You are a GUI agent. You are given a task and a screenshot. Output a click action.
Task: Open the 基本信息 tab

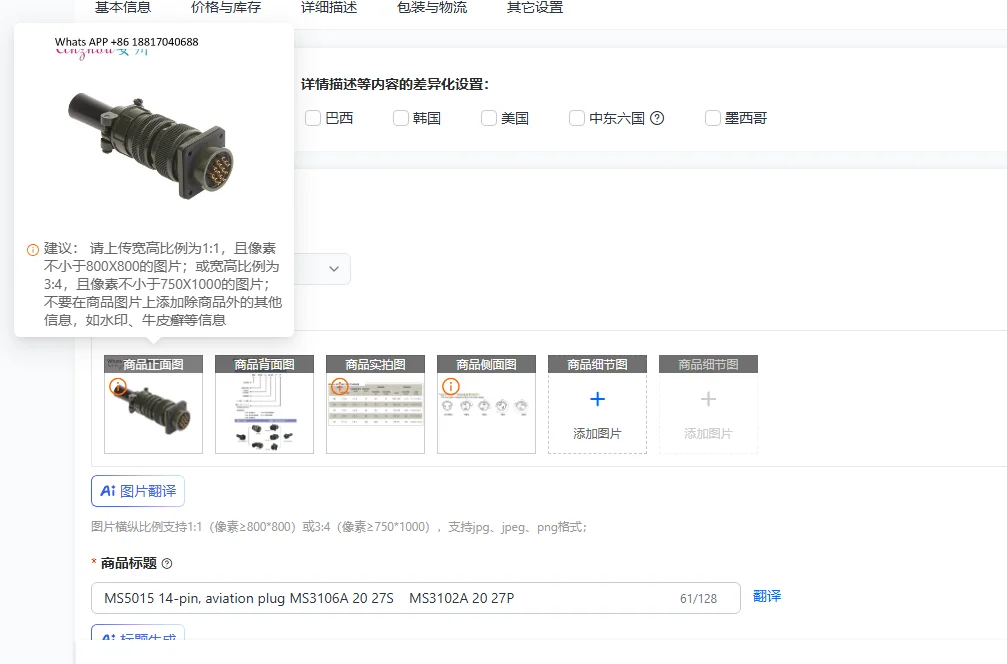(x=123, y=8)
